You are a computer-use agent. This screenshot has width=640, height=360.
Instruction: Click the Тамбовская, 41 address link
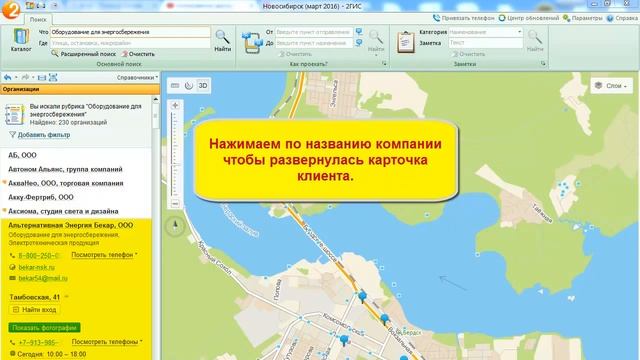(x=35, y=297)
